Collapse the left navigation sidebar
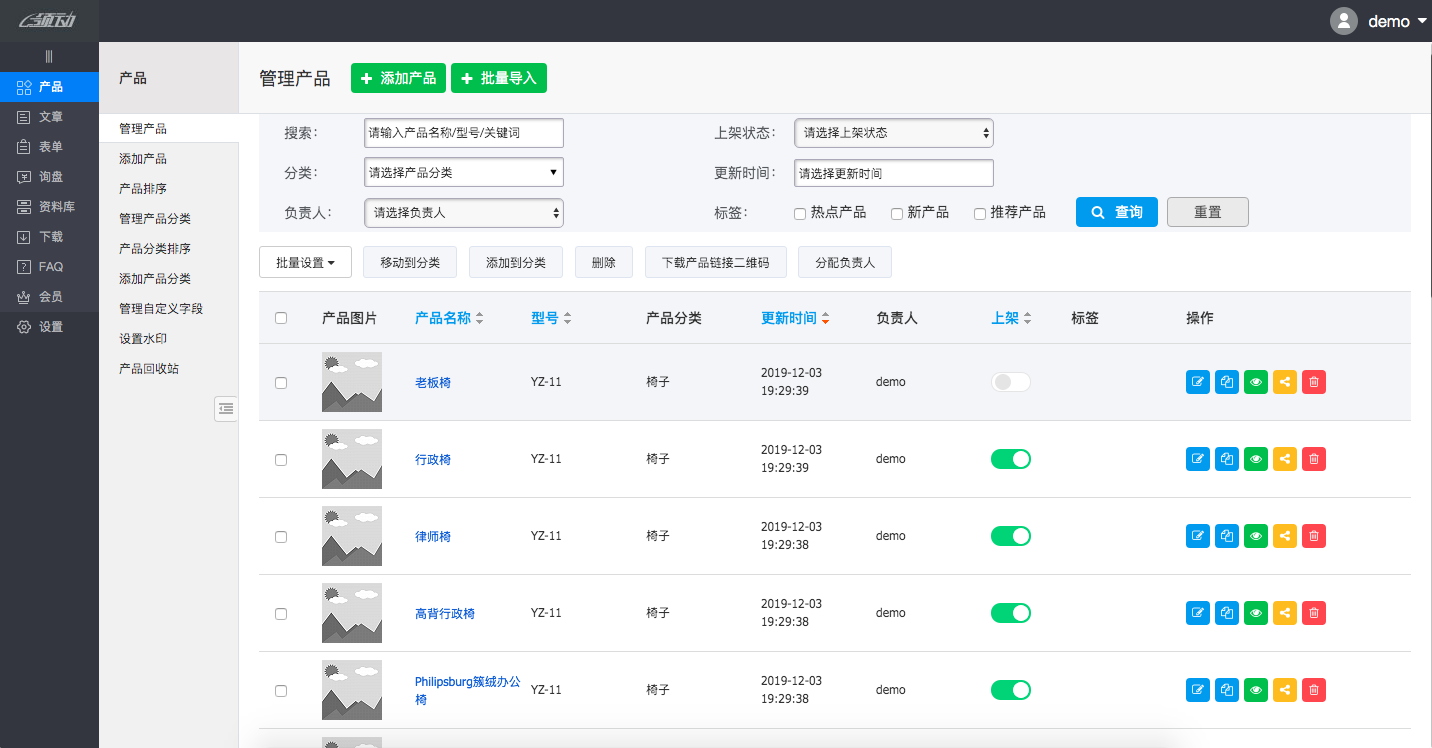The width and height of the screenshot is (1432, 748). (49, 57)
